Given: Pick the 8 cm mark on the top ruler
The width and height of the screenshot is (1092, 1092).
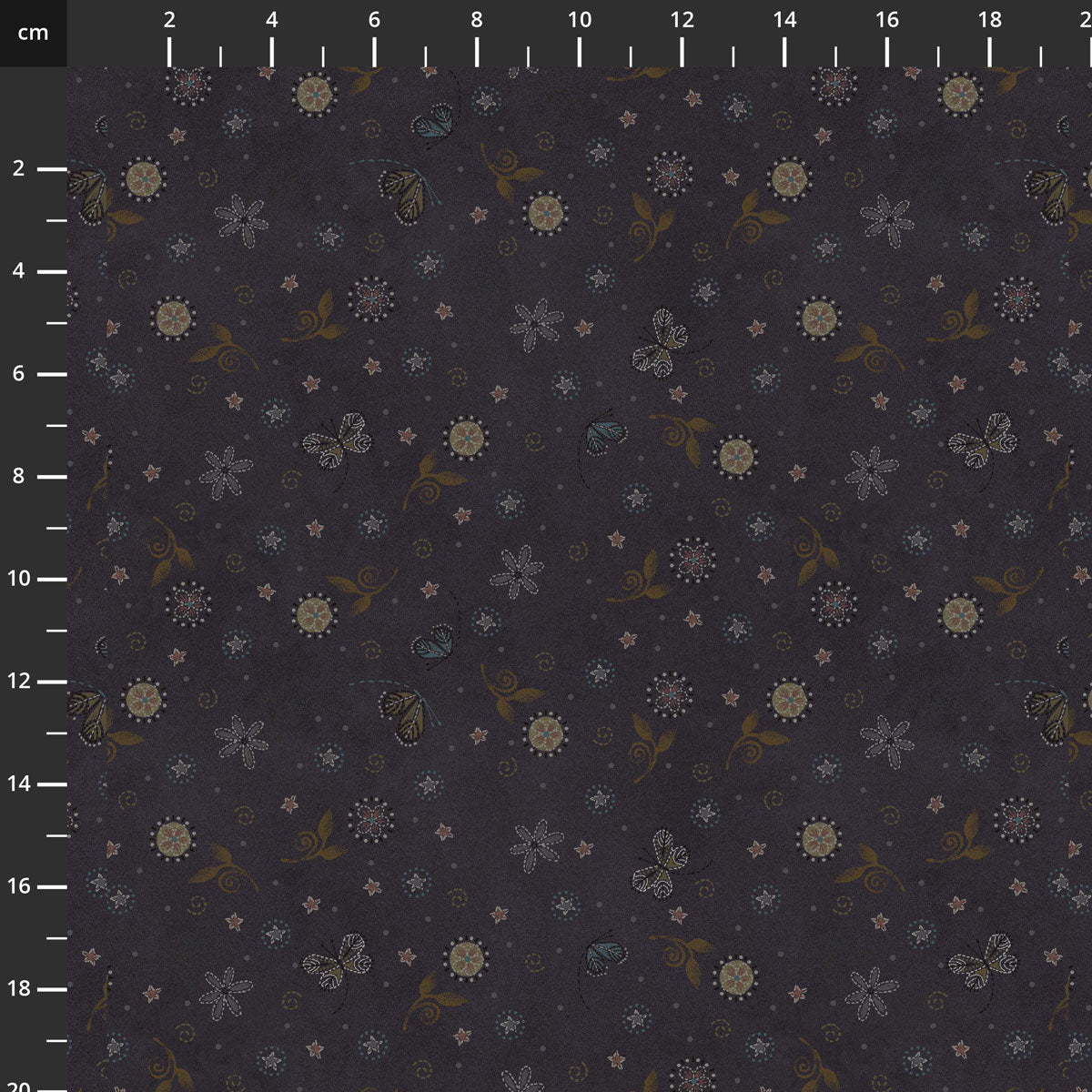Looking at the screenshot, I should tap(477, 20).
